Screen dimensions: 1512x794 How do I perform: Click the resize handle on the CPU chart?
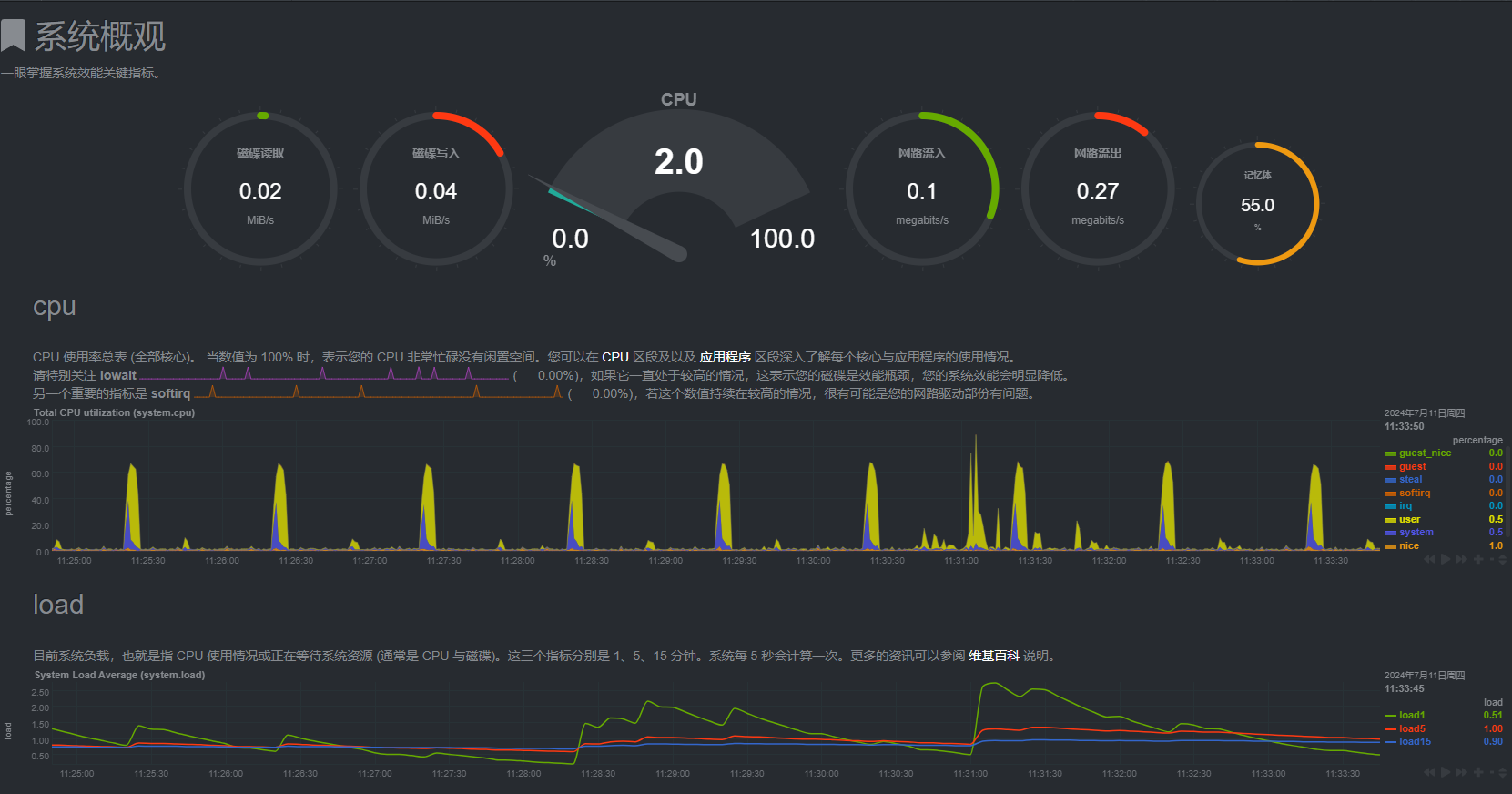point(1503,559)
